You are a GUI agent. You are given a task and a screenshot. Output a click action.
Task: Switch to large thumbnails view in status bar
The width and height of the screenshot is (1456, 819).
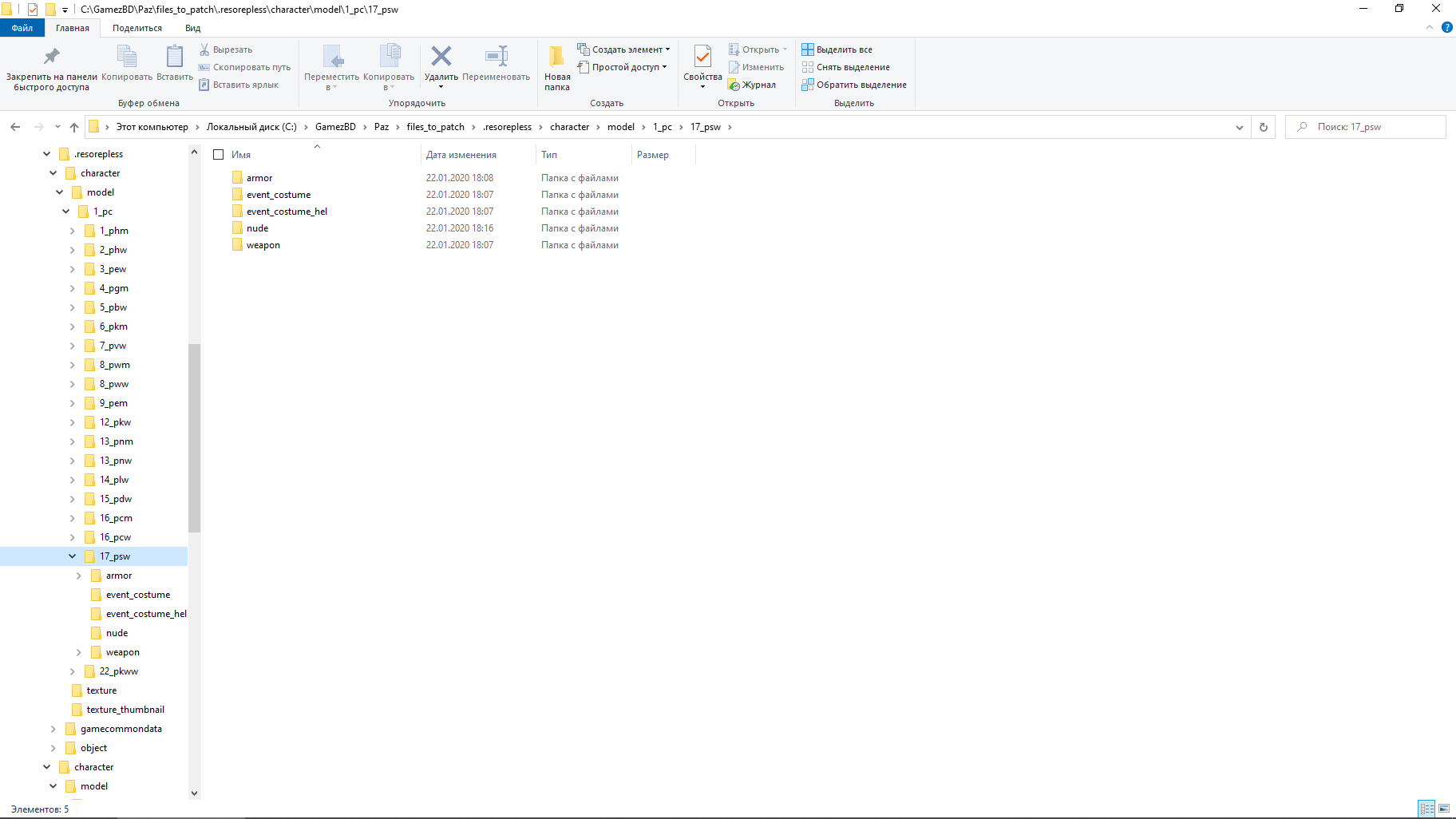point(1444,809)
